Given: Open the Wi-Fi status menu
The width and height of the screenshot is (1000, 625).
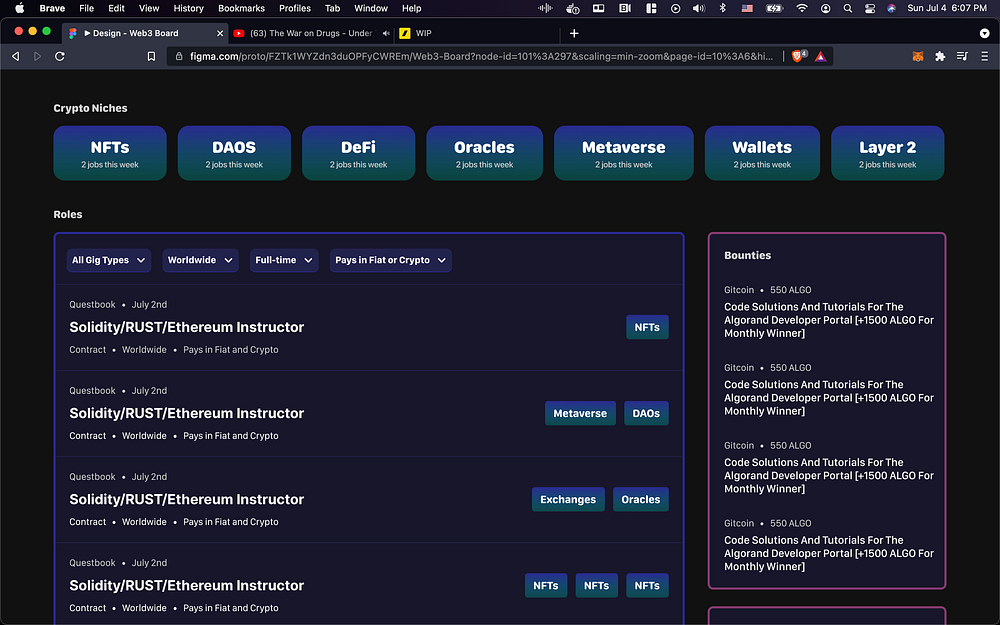Looking at the screenshot, I should point(802,8).
